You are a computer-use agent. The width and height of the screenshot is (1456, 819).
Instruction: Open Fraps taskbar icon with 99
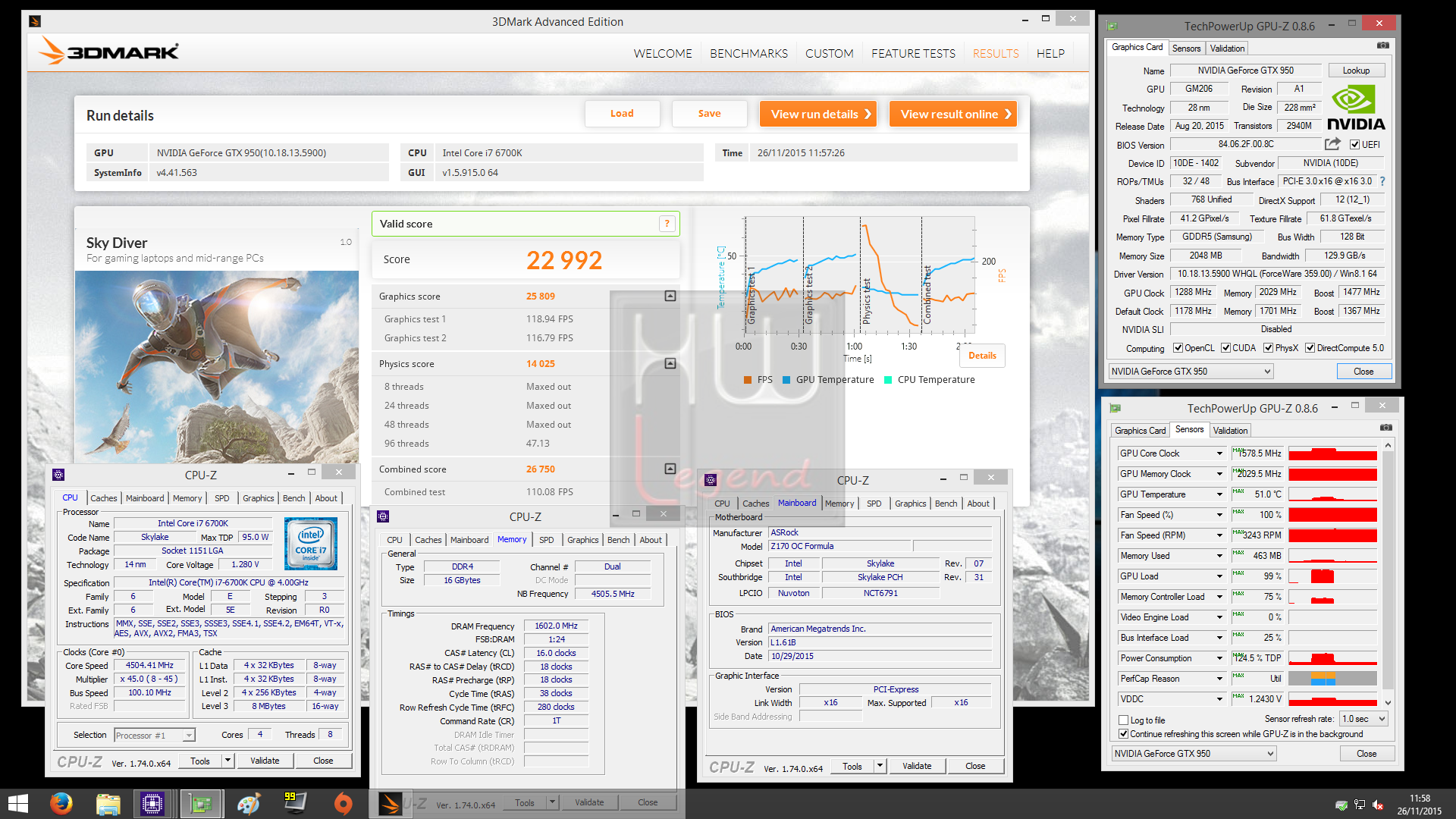295,803
